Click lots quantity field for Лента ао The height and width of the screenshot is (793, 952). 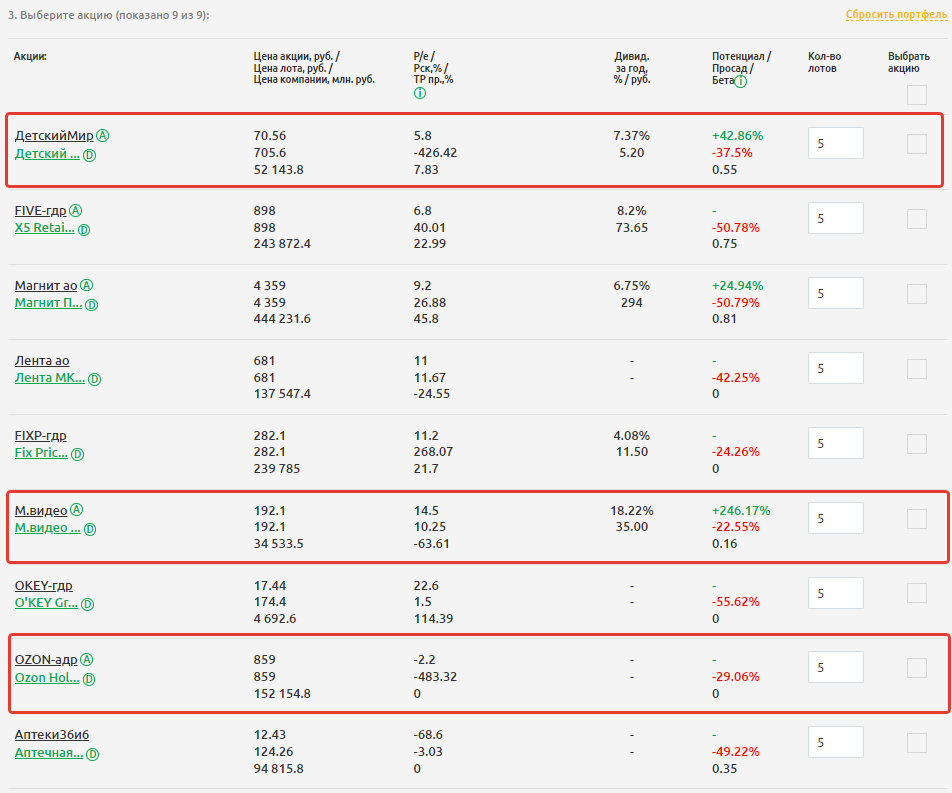coord(835,369)
